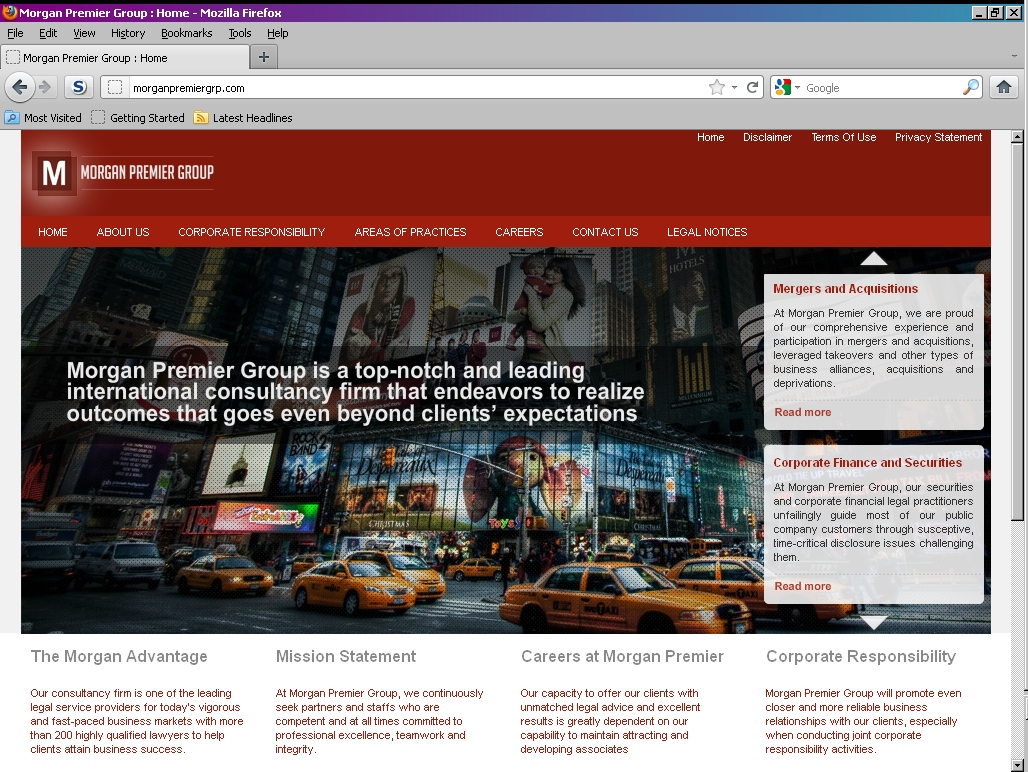Click Read more under Corporate Finance and Securities
The image size is (1028, 772).
802,587
